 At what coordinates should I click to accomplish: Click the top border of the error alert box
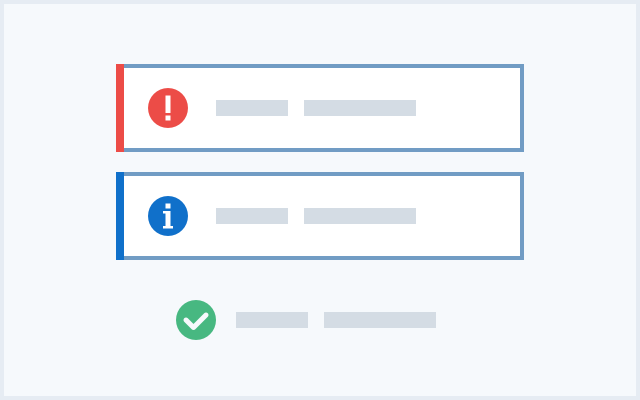(320, 66)
